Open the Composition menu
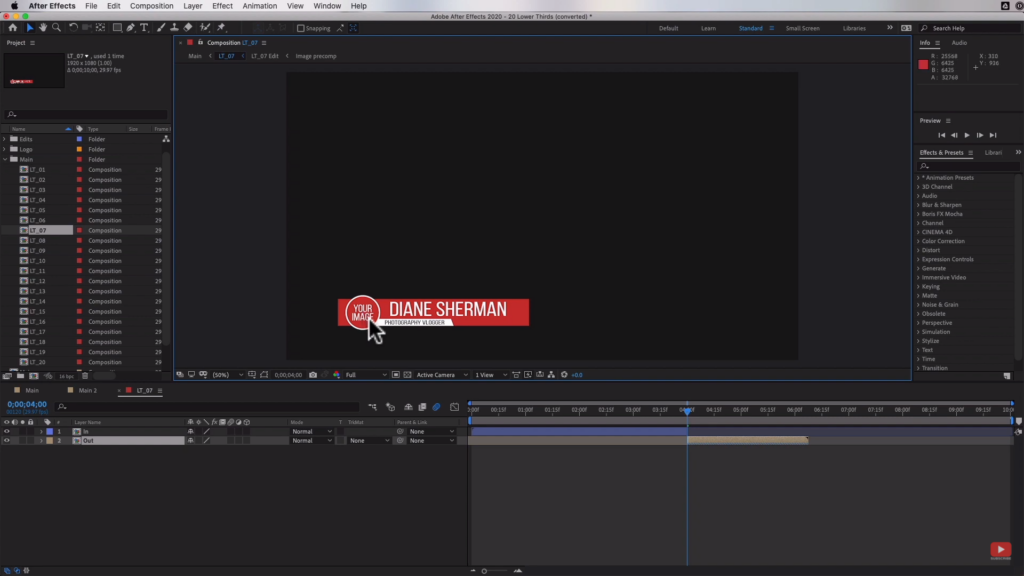The width and height of the screenshot is (1024, 576). (152, 6)
